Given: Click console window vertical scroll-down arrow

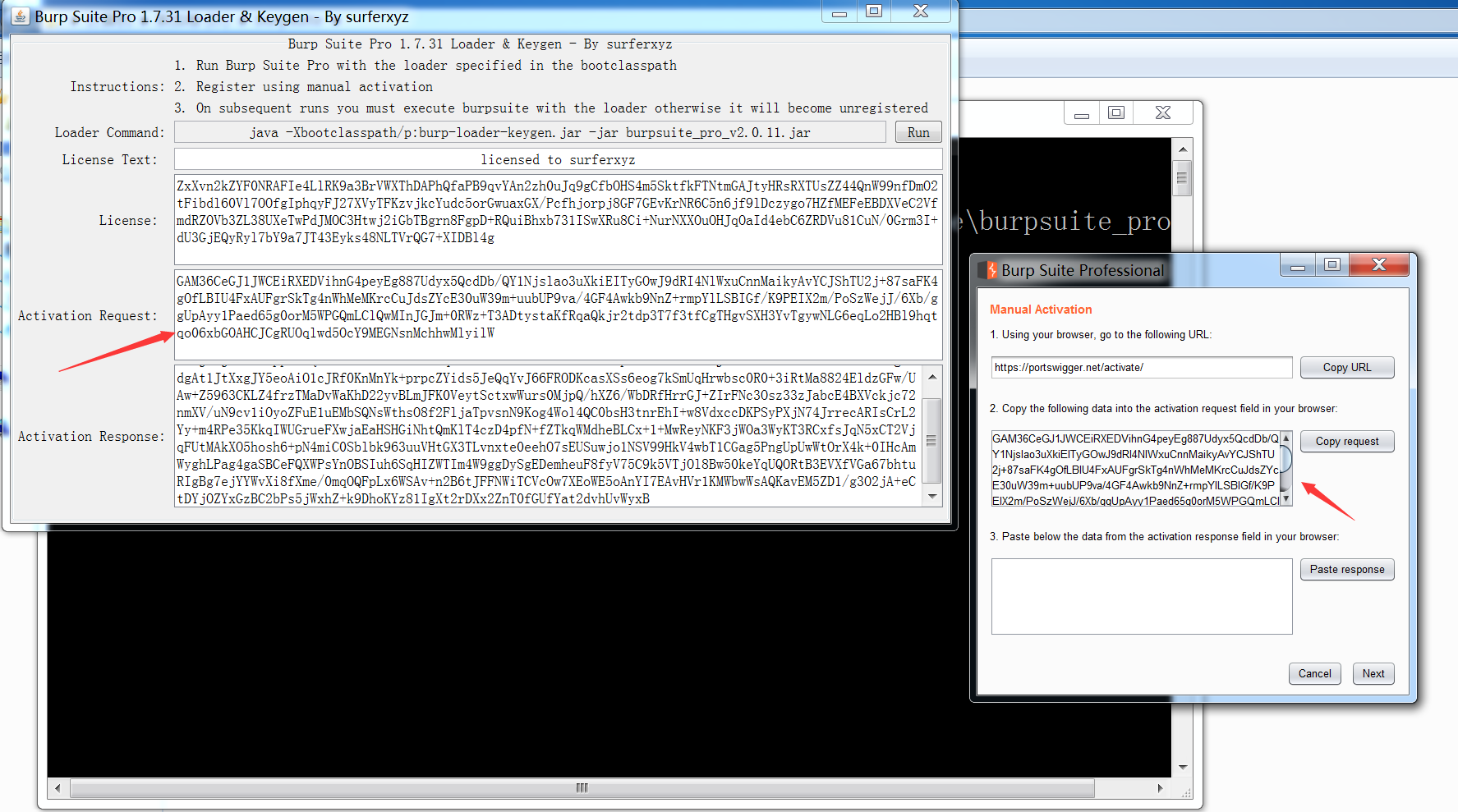Looking at the screenshot, I should pos(1183,767).
